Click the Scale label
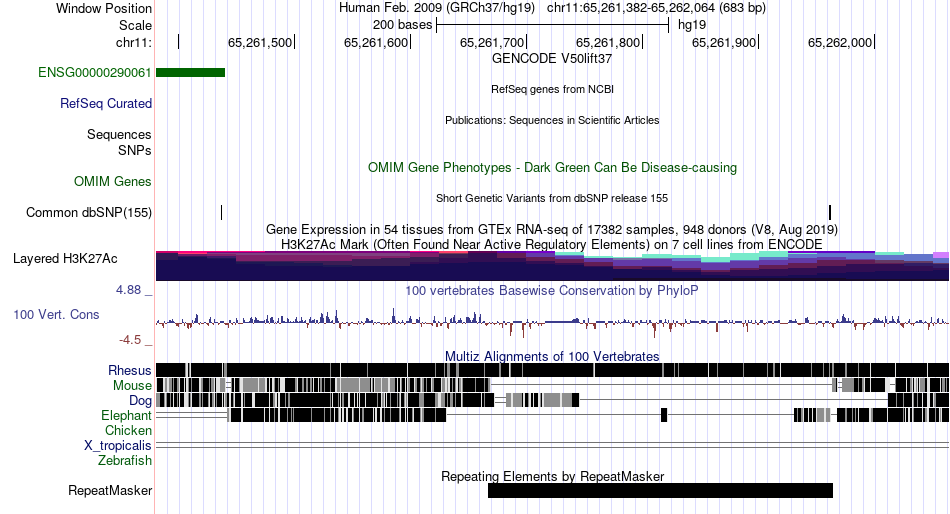 tap(135, 25)
